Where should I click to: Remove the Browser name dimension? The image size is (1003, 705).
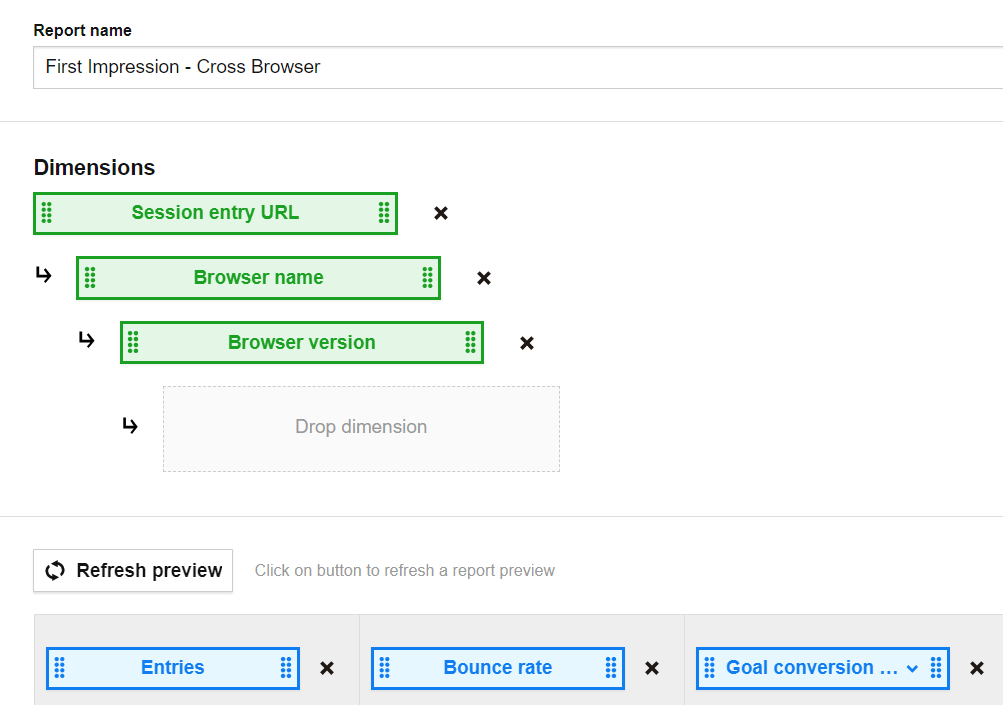[484, 278]
